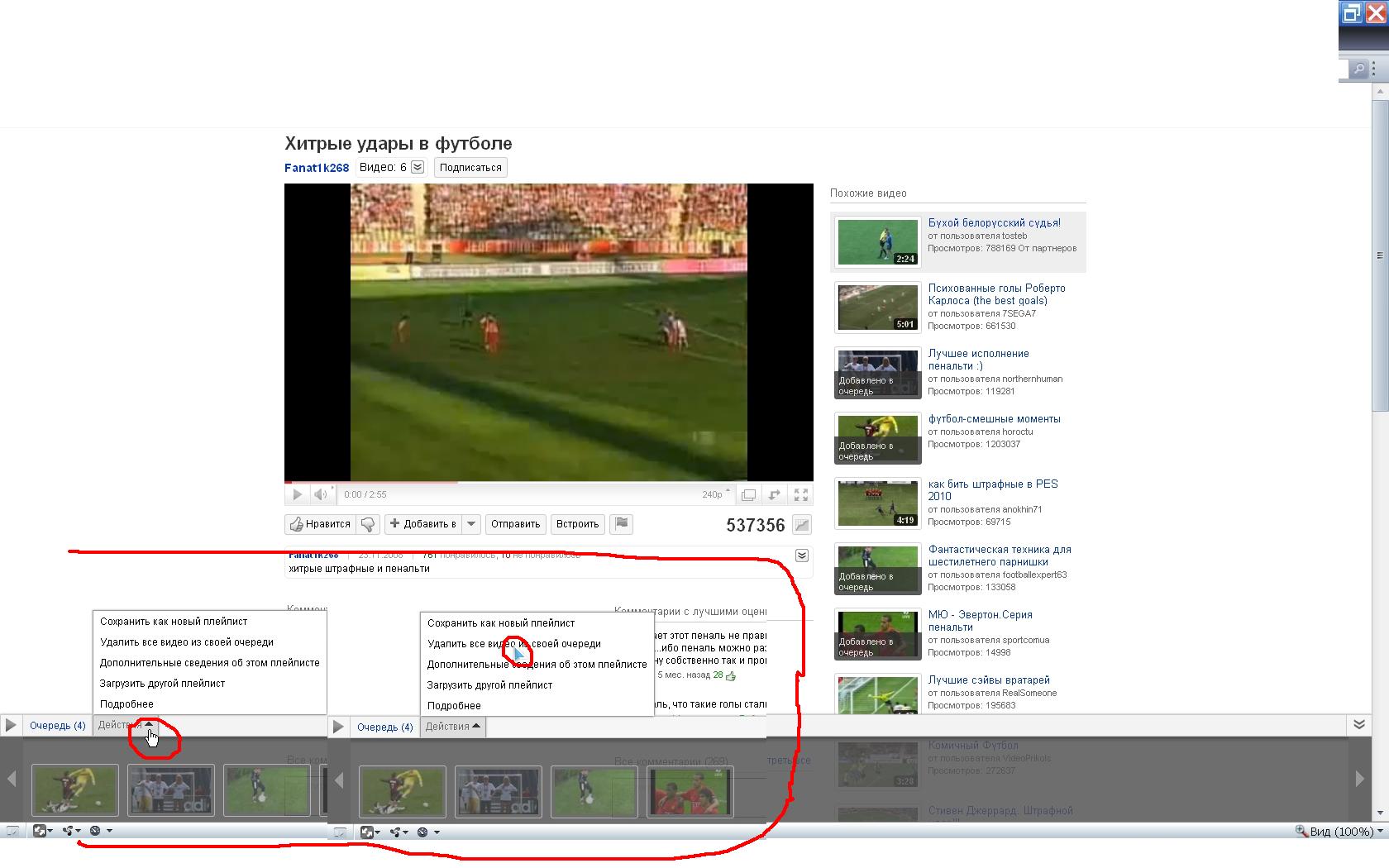Click the time display 0:00 / 2:55

[x=365, y=494]
